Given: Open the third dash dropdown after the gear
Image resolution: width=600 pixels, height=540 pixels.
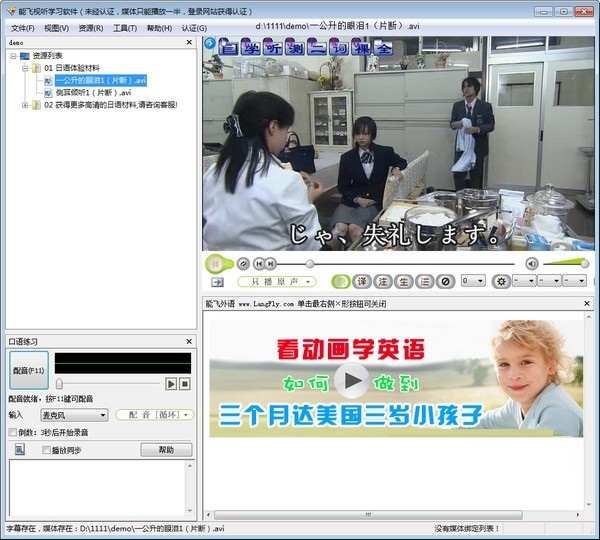Looking at the screenshot, I should [575, 281].
